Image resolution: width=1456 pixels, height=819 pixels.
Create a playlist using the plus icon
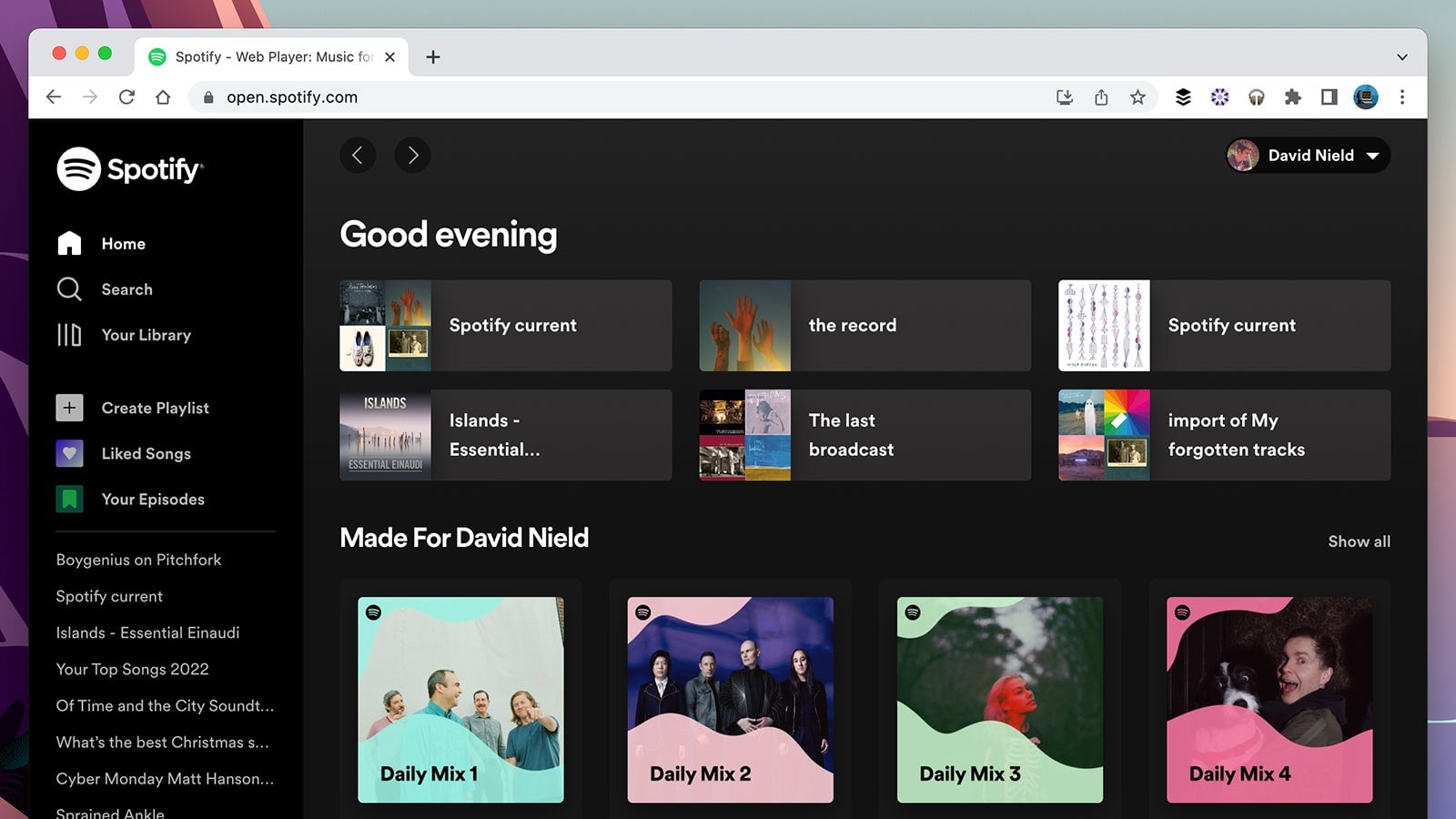point(69,408)
